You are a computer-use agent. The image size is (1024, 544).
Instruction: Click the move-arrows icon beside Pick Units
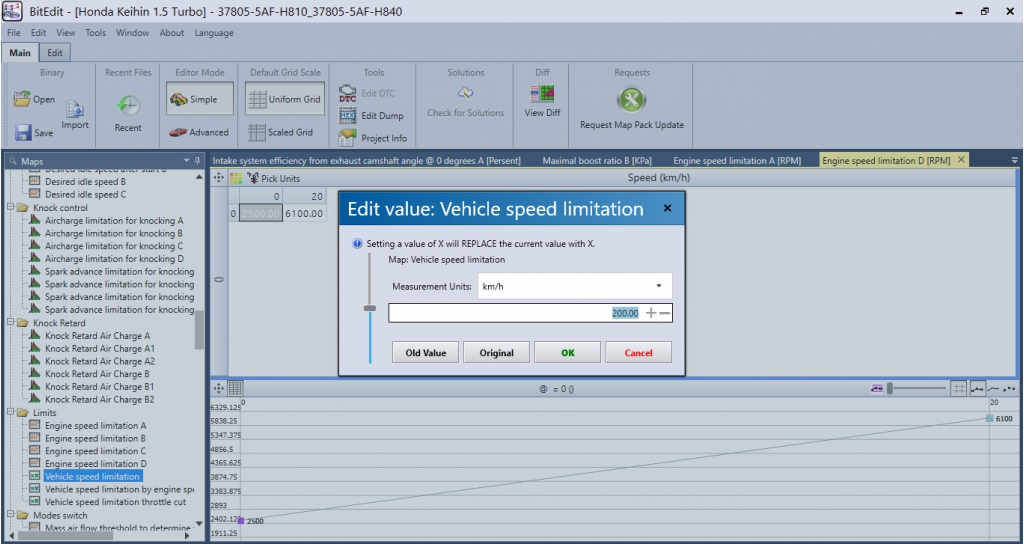(x=219, y=178)
